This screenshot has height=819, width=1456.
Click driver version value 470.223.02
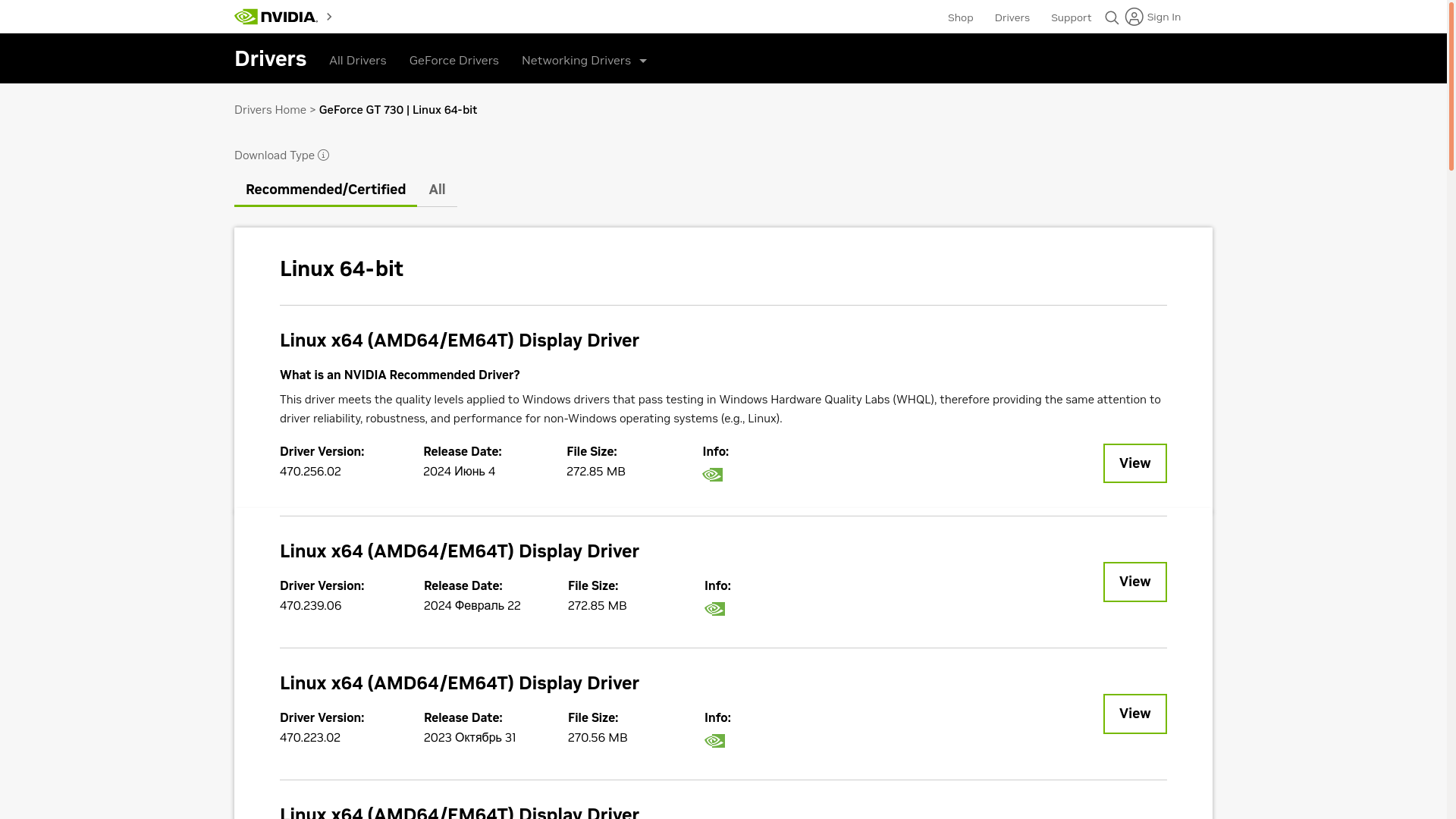tap(310, 737)
